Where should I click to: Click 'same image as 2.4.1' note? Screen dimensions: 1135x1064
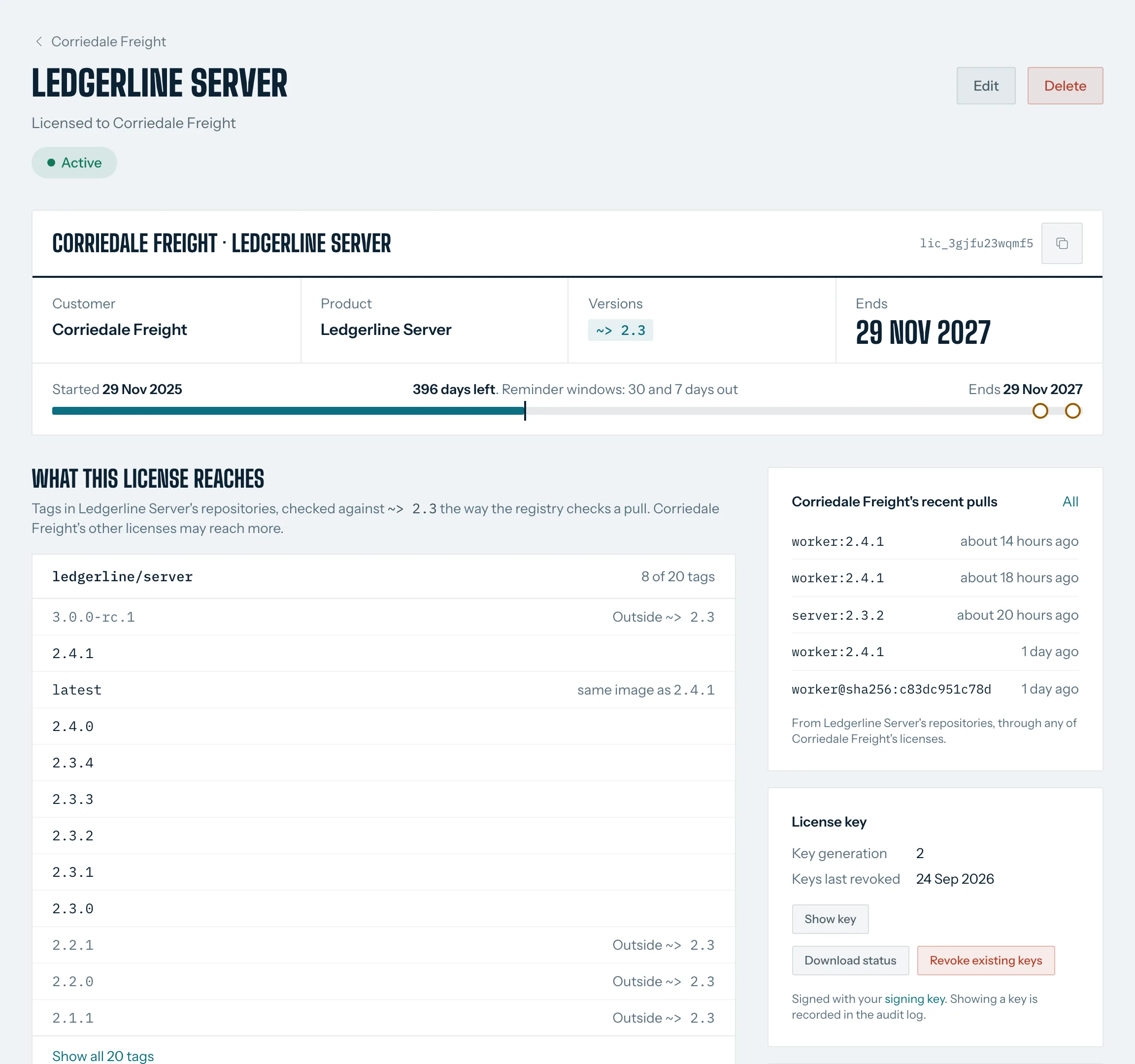646,690
